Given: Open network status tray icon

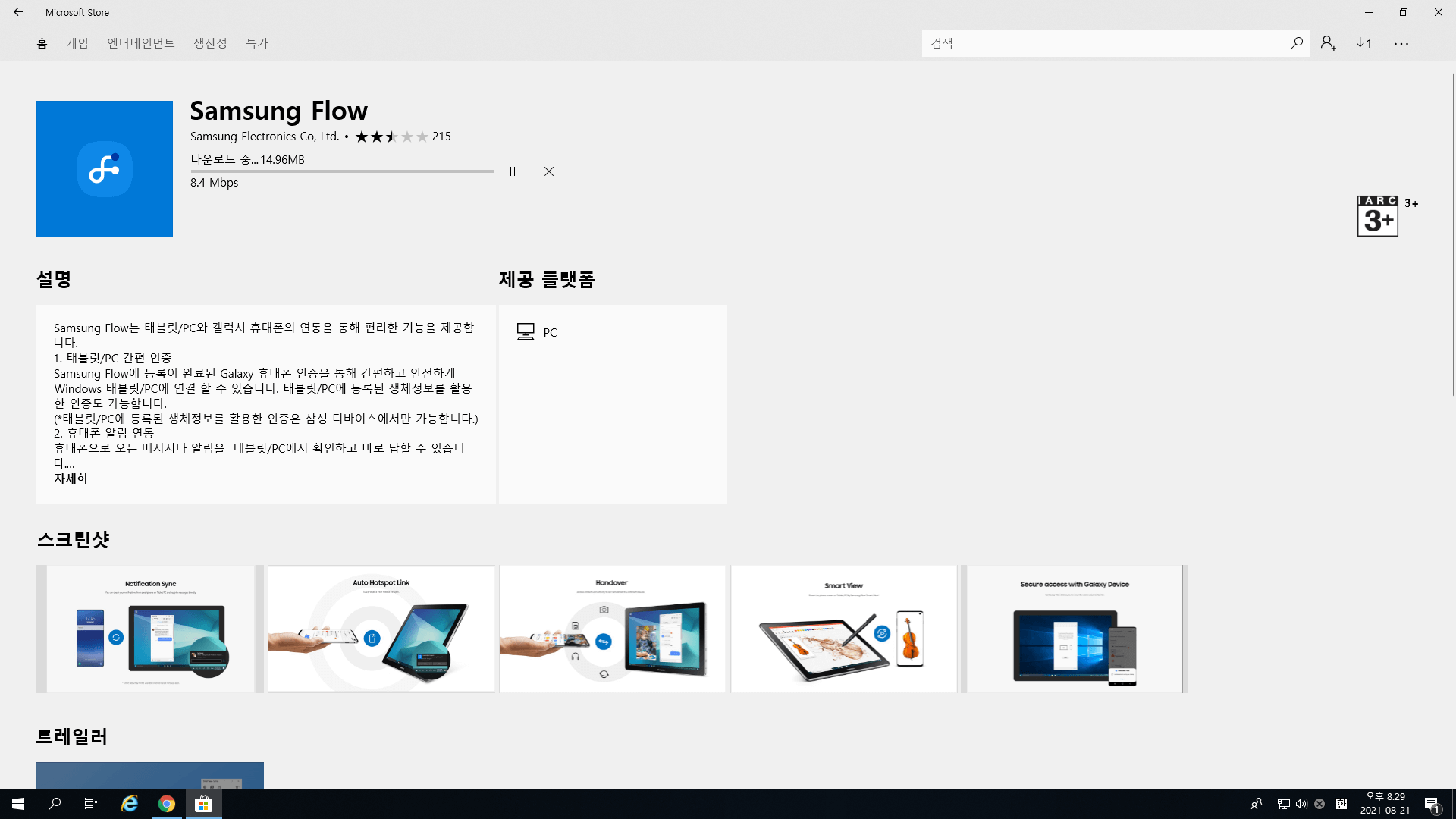Looking at the screenshot, I should (1283, 804).
